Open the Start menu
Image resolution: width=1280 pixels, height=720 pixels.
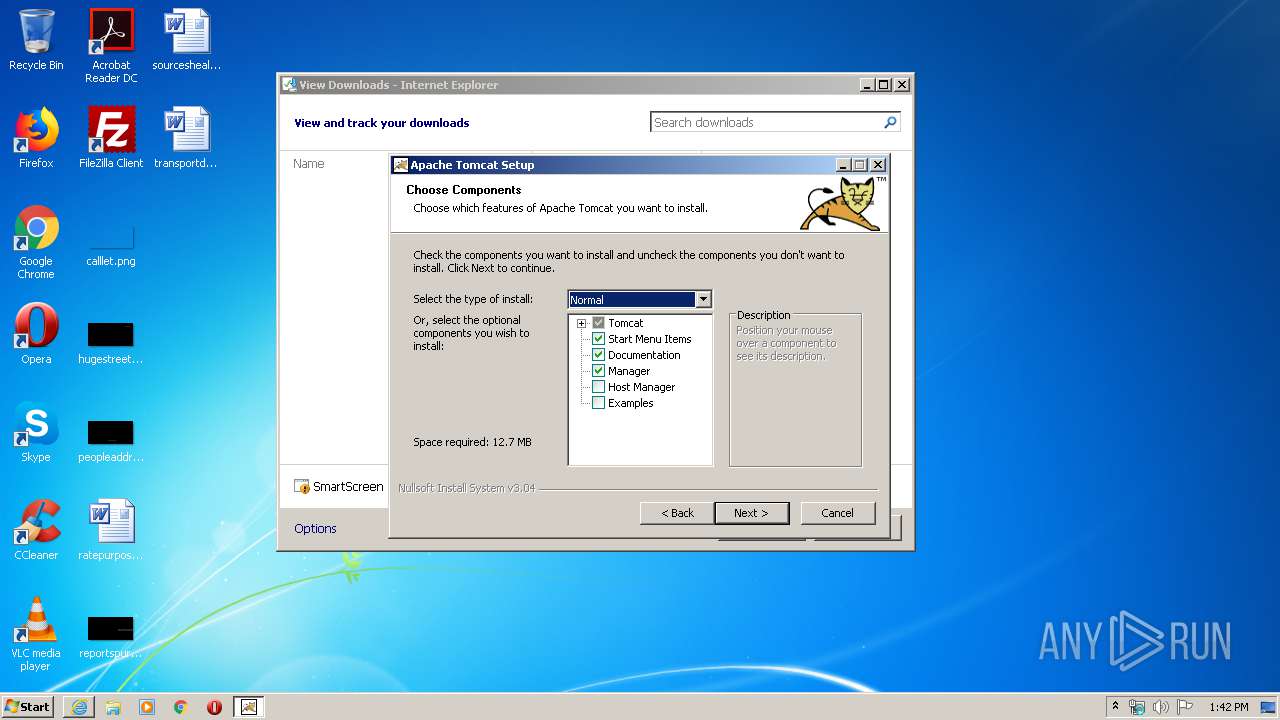[27, 707]
